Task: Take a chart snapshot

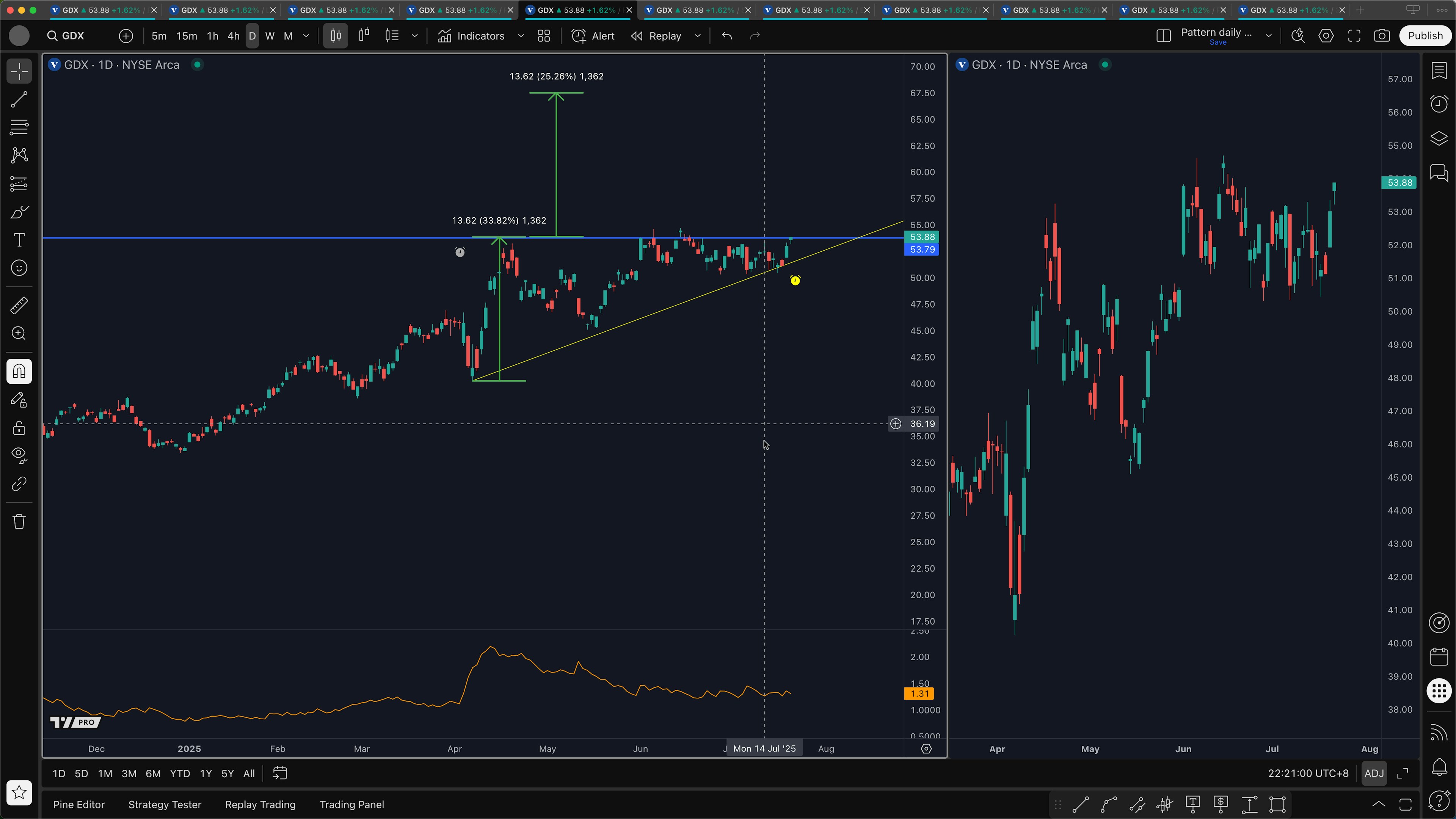Action: pos(1382,36)
